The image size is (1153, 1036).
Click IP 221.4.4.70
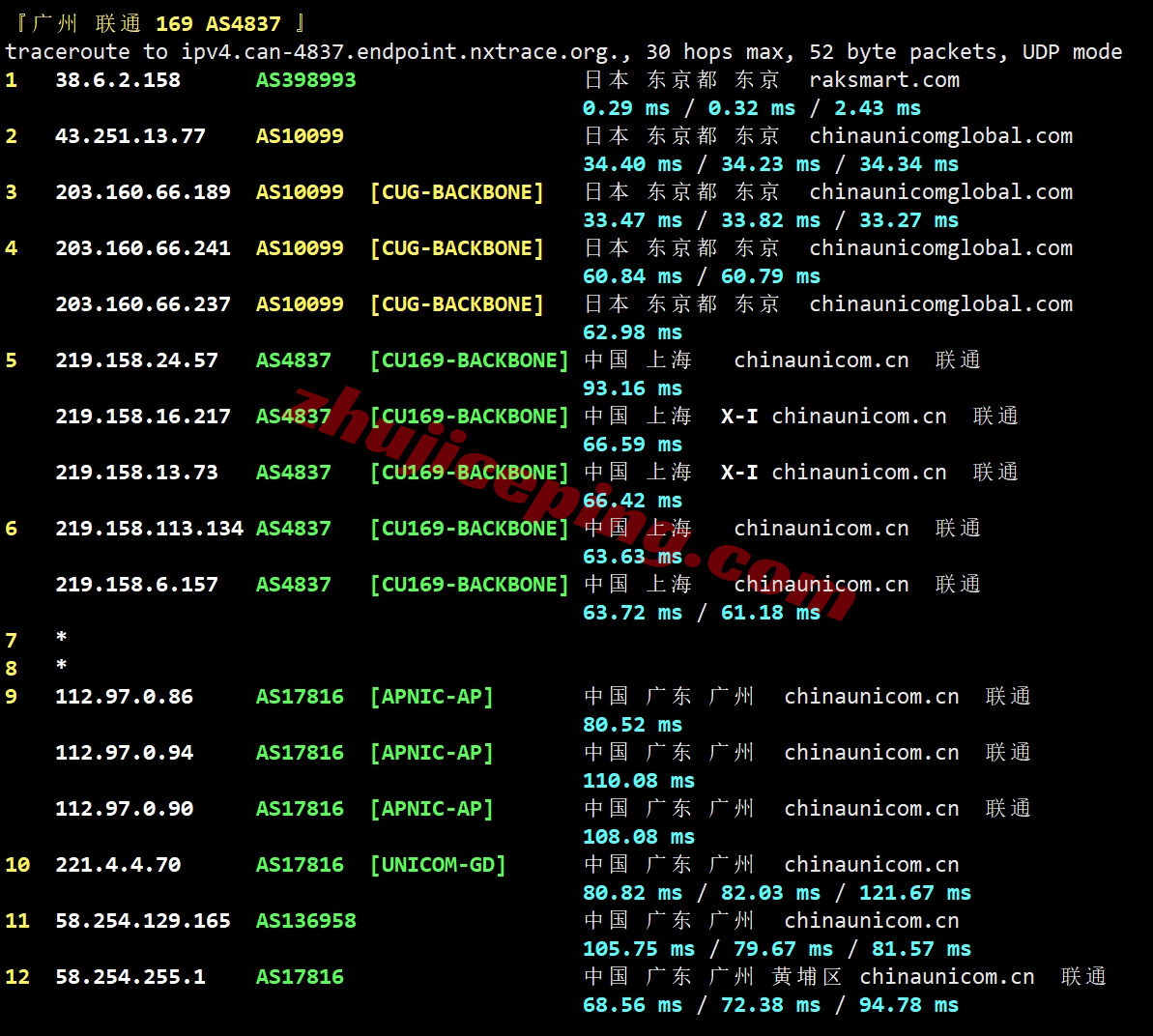[118, 865]
